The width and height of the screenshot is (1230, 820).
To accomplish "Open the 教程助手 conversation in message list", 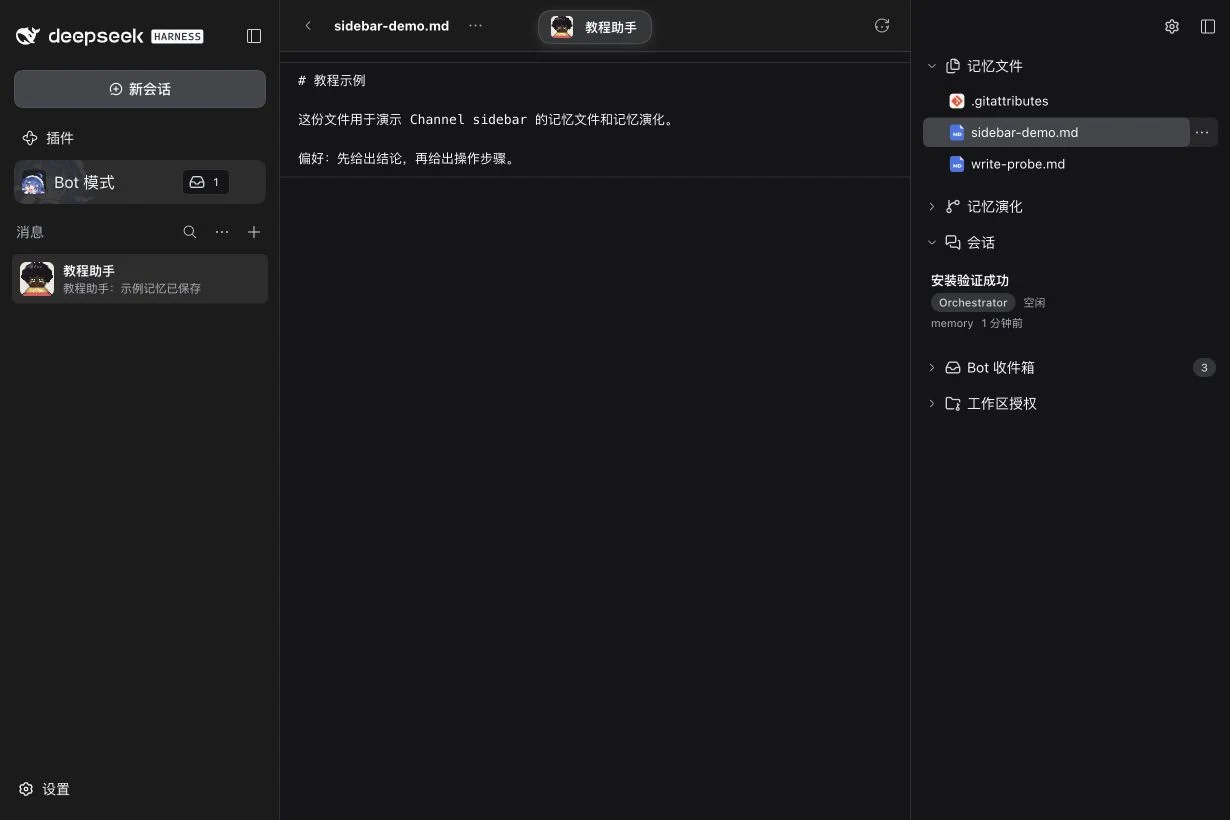I will point(140,279).
